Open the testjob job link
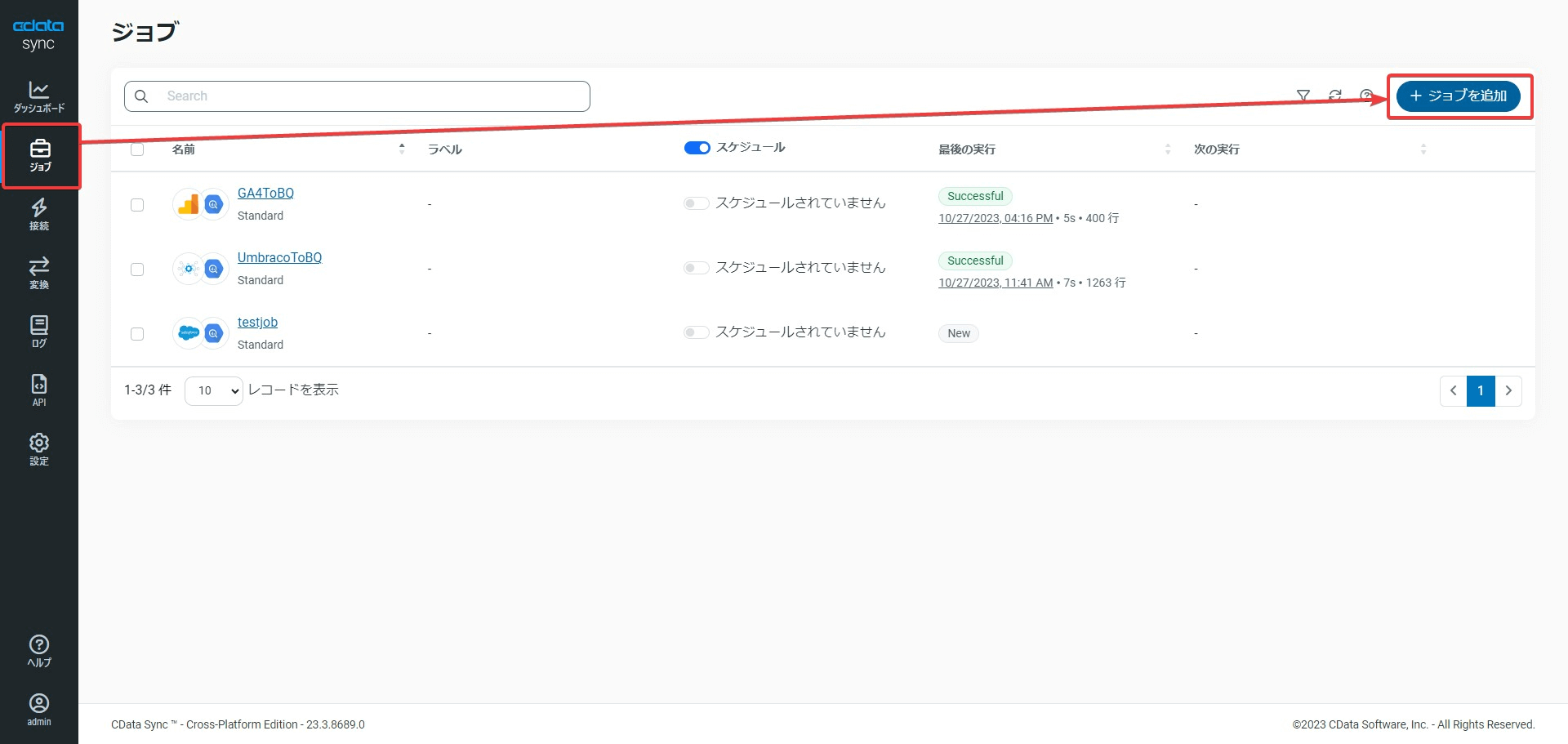The image size is (1568, 744). click(x=257, y=323)
